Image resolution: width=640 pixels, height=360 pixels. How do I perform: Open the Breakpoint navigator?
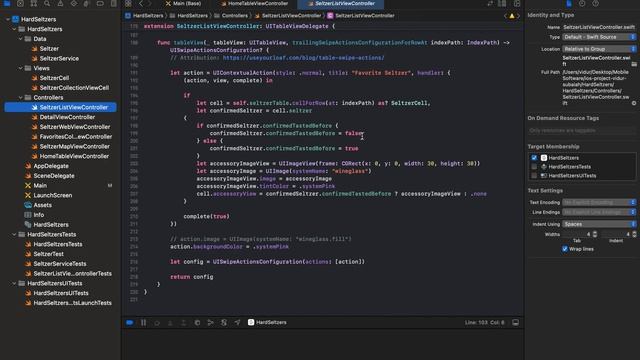point(100,3)
